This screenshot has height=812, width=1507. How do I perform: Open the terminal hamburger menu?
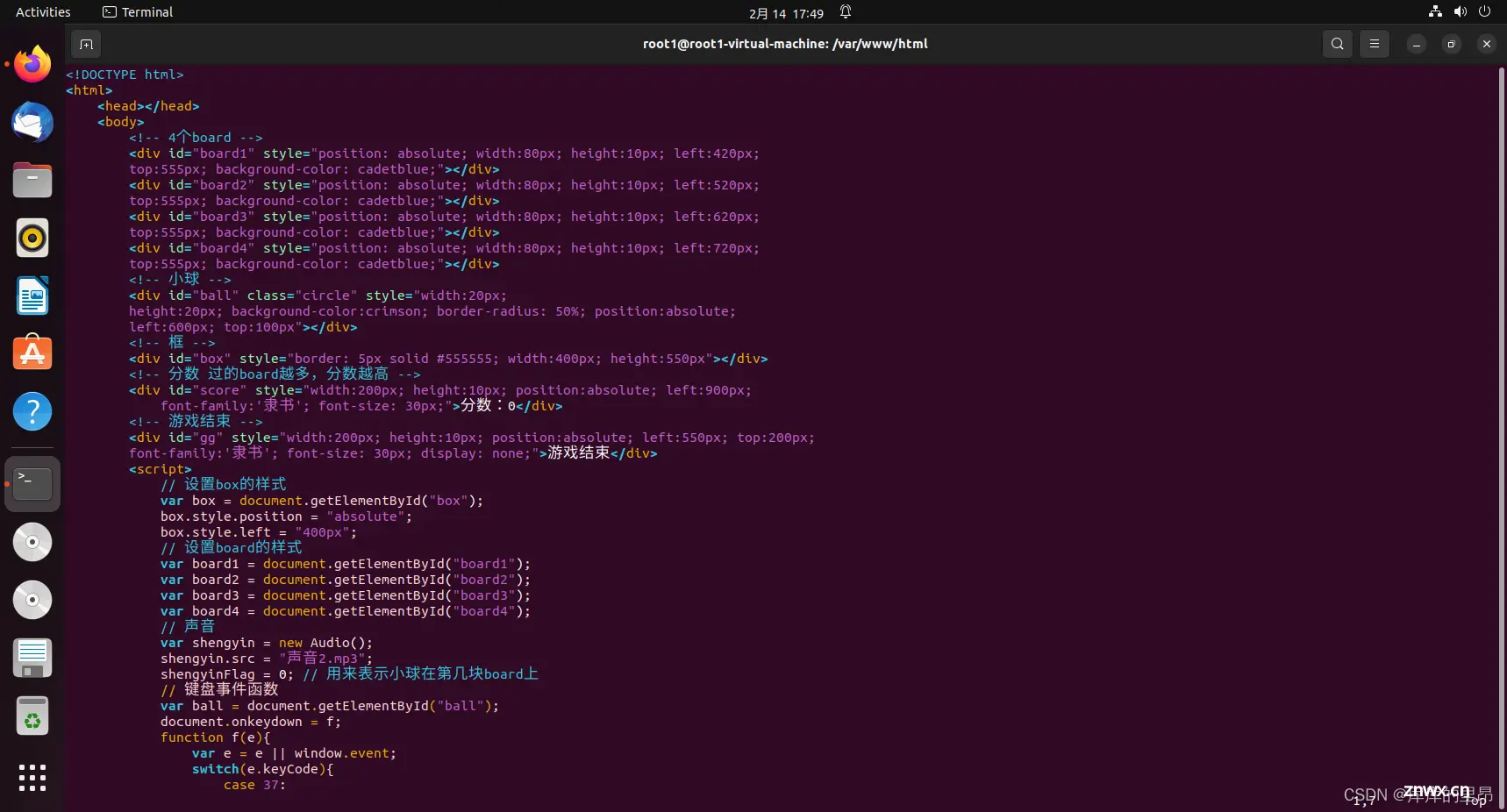(x=1375, y=44)
